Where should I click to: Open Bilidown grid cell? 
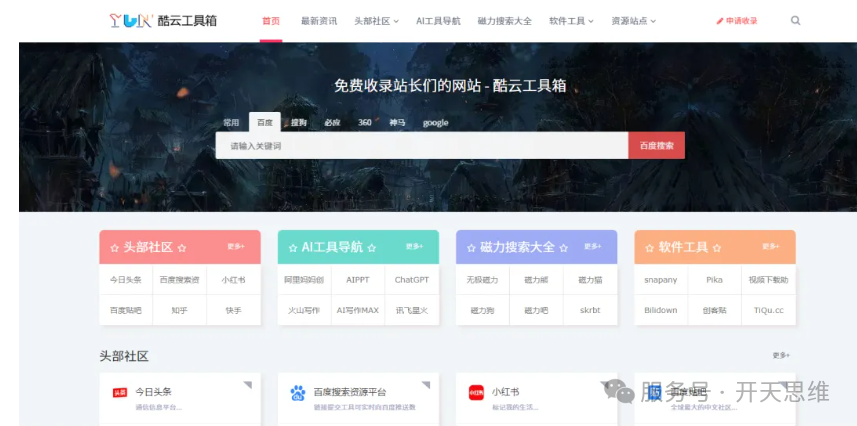660,310
